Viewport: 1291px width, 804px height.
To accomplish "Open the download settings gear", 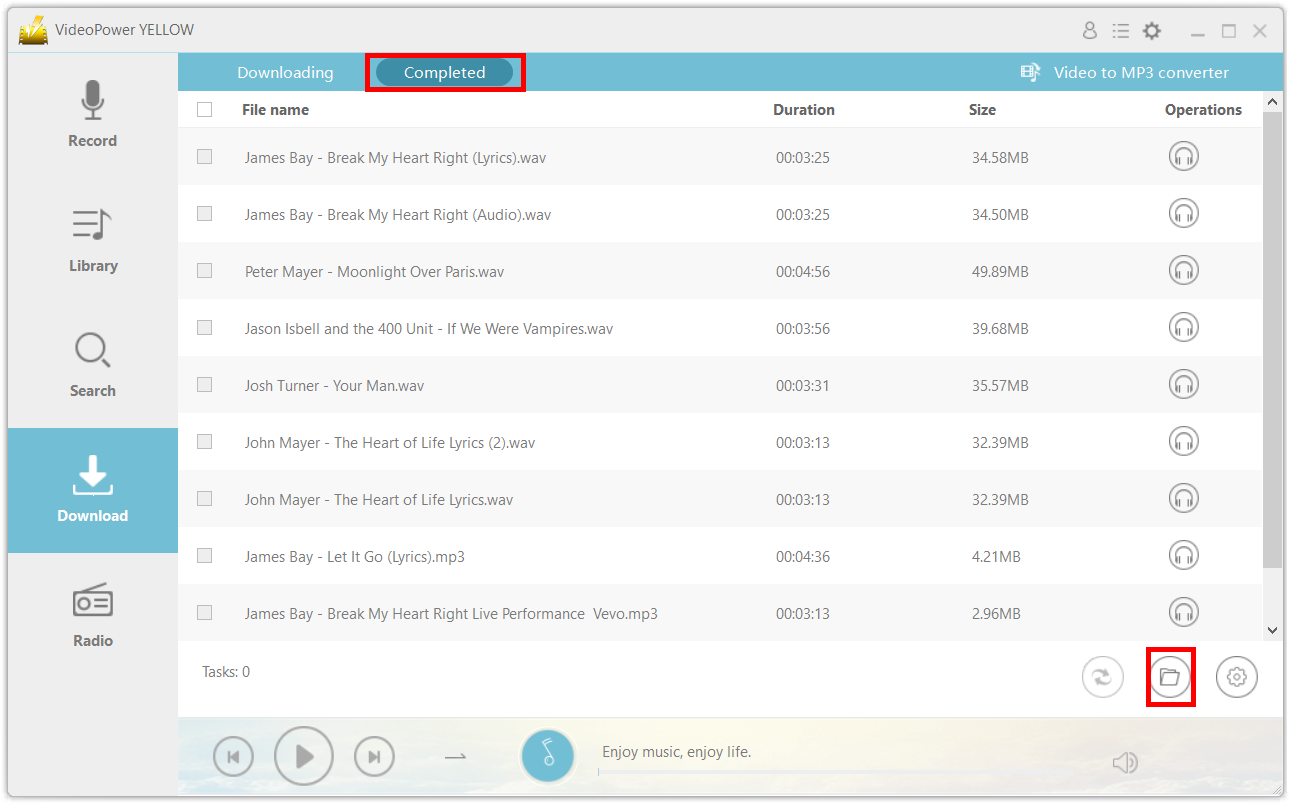I will click(x=1237, y=677).
